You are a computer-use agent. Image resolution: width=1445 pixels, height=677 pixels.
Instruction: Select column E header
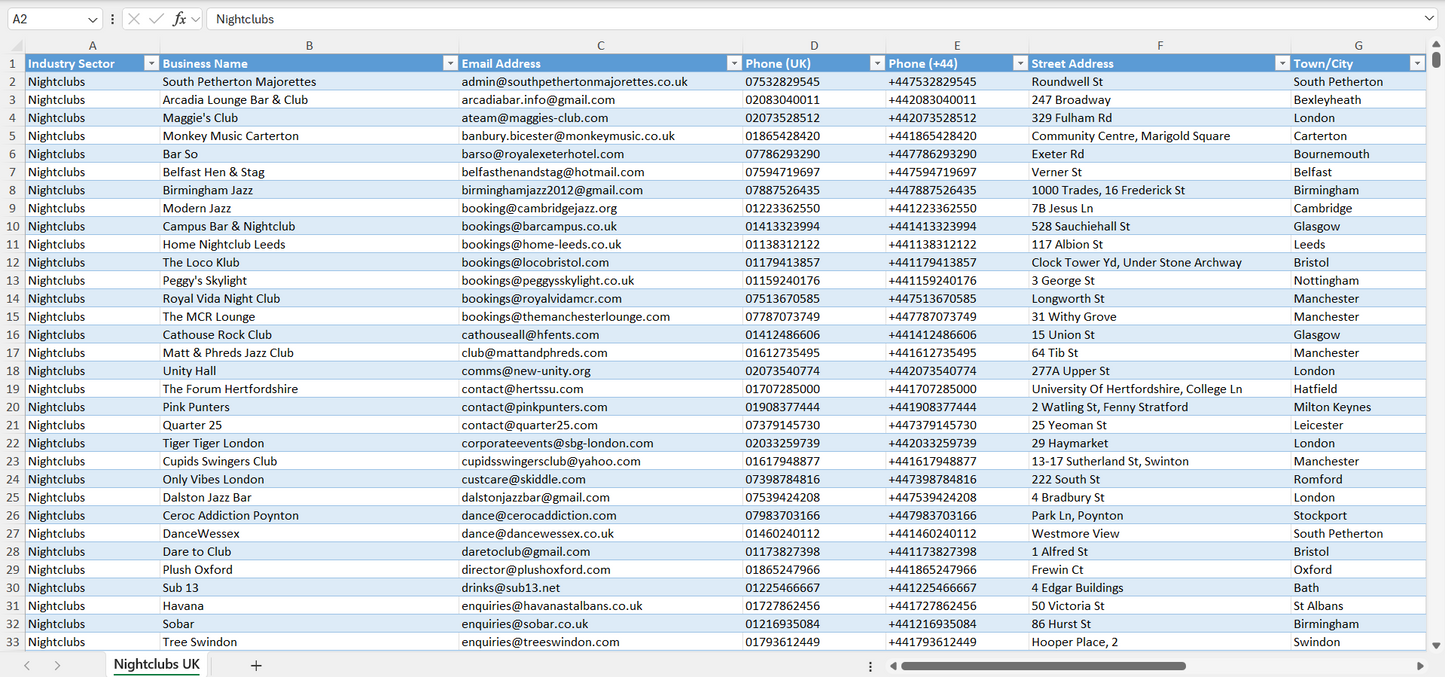957,46
